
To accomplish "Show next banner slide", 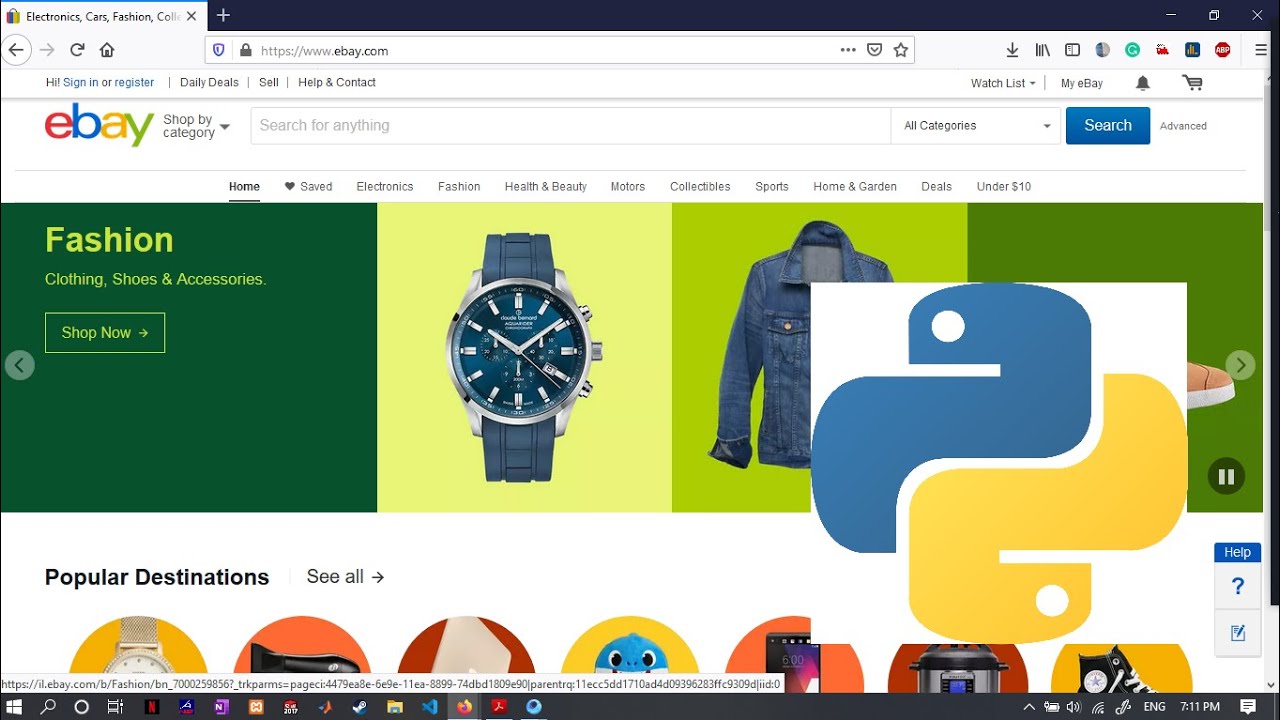I will [1240, 365].
